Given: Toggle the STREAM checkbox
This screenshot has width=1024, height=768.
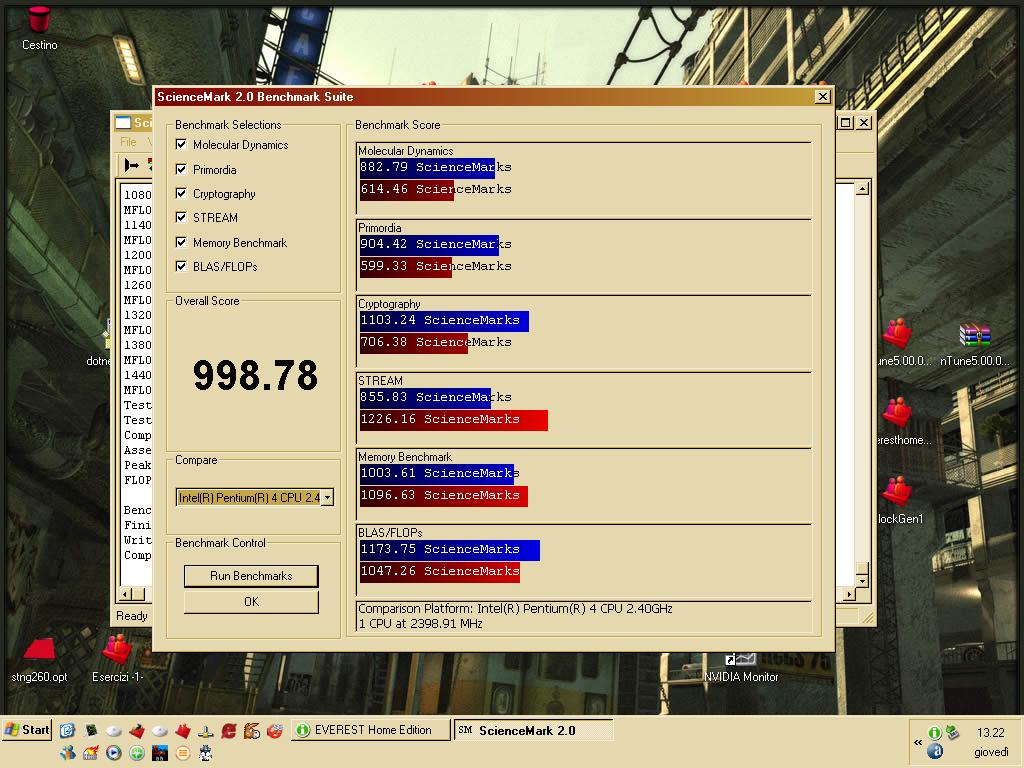Looking at the screenshot, I should pos(182,217).
